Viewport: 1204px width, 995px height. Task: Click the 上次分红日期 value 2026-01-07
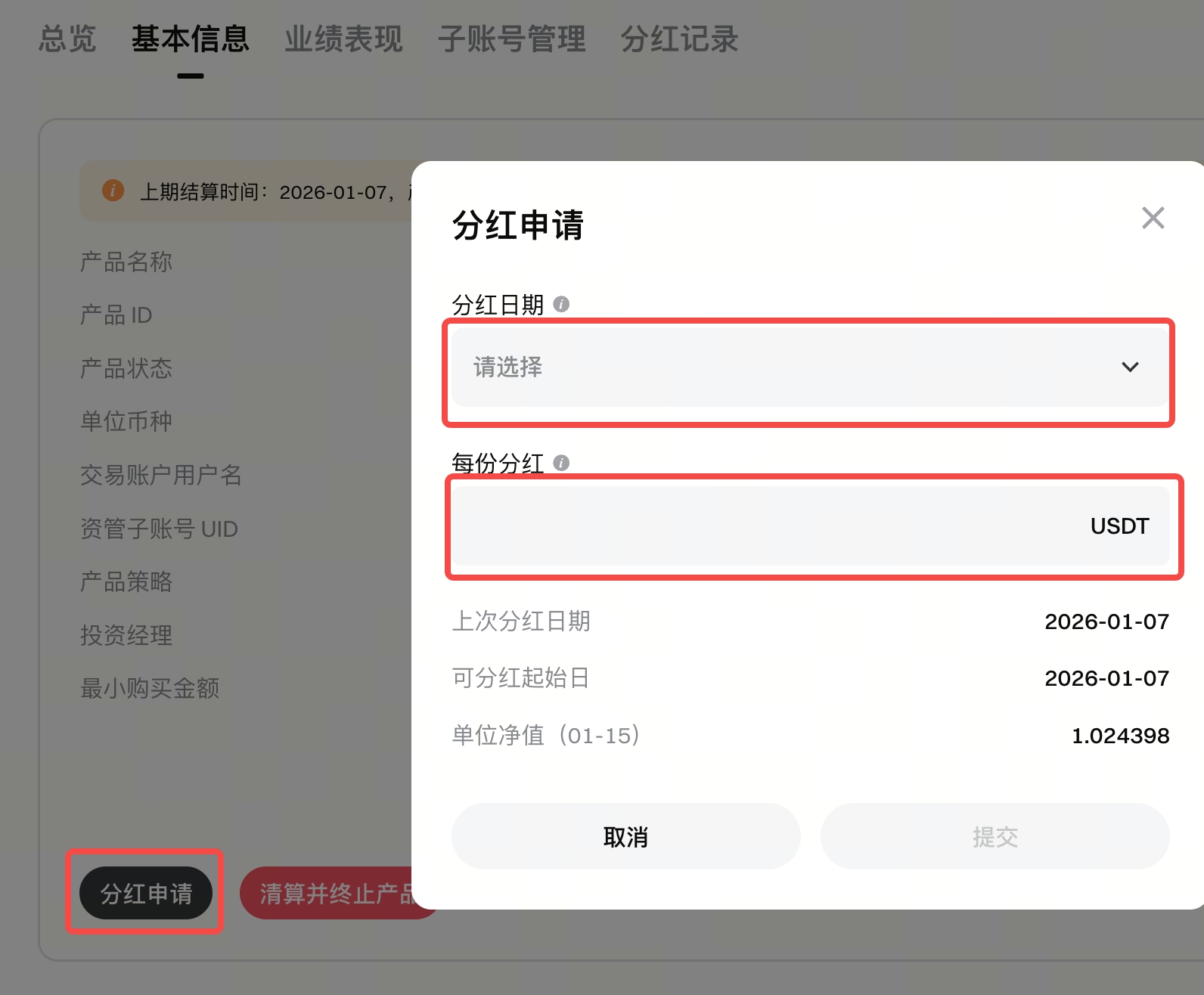pyautogui.click(x=1106, y=621)
